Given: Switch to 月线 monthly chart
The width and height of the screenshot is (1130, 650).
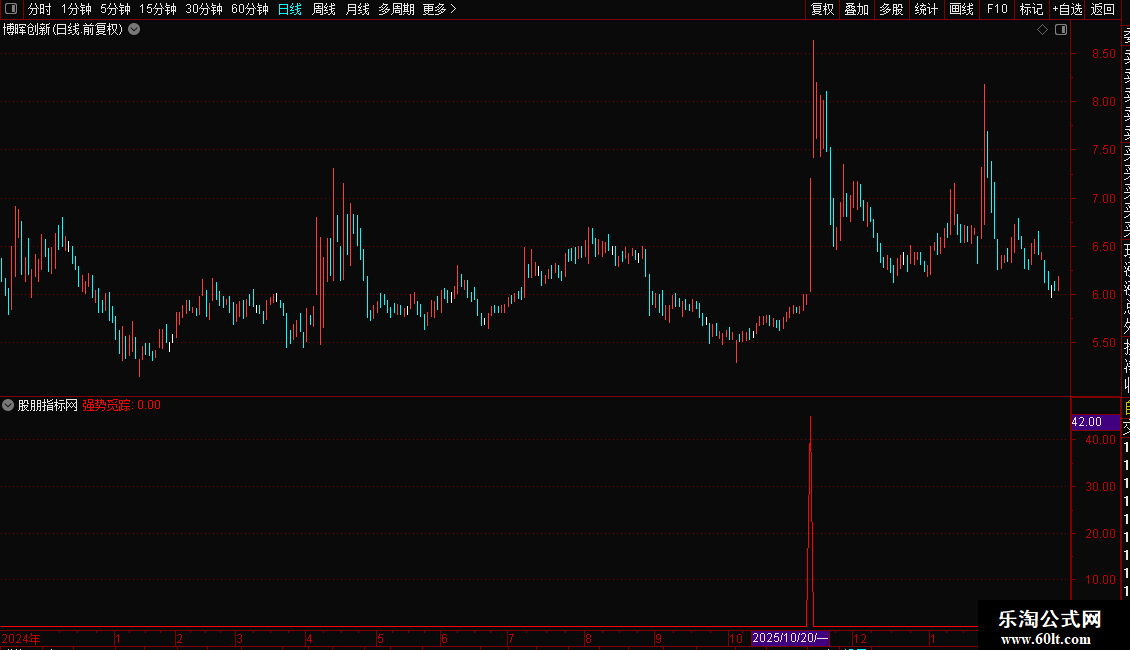Looking at the screenshot, I should [x=357, y=9].
